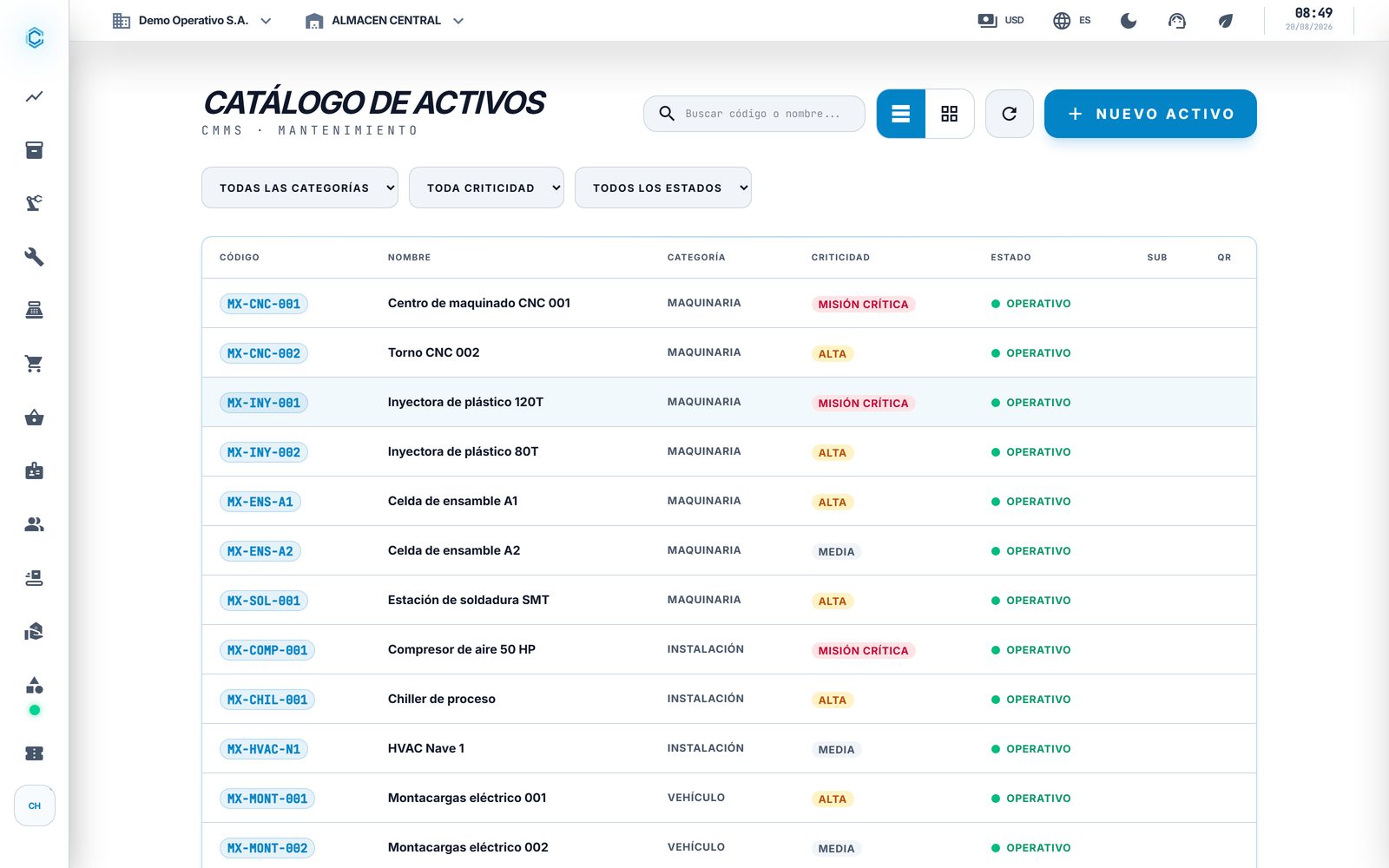Click the magnifier search icon
The height and width of the screenshot is (868, 1389).
667,114
